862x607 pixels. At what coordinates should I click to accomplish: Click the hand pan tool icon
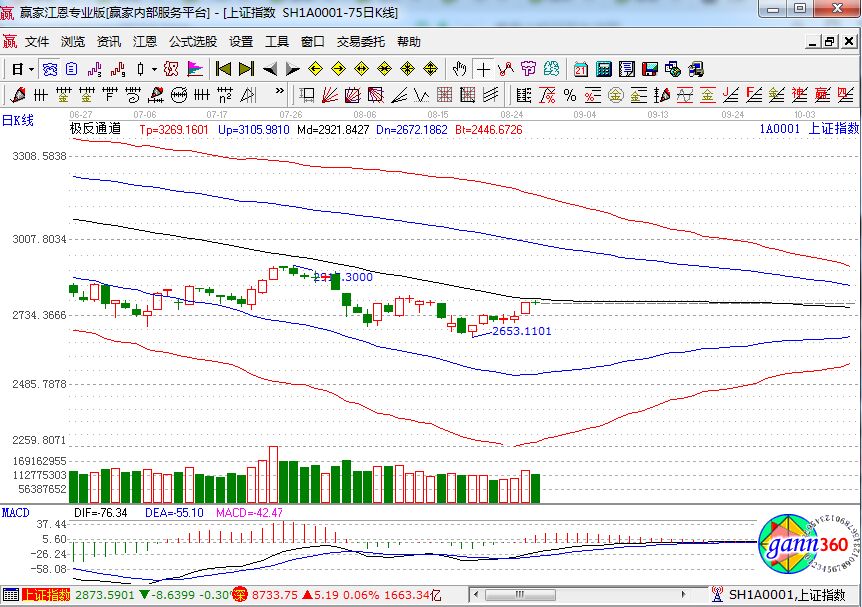tap(460, 69)
